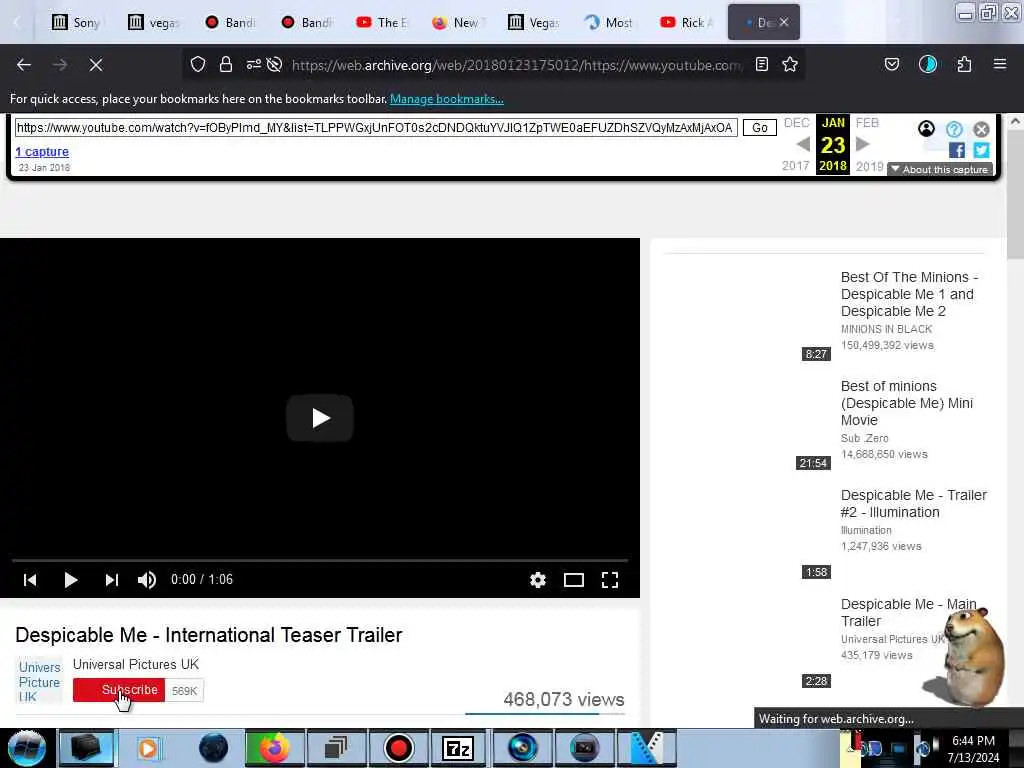Go to next capture with the right arrow

point(863,144)
